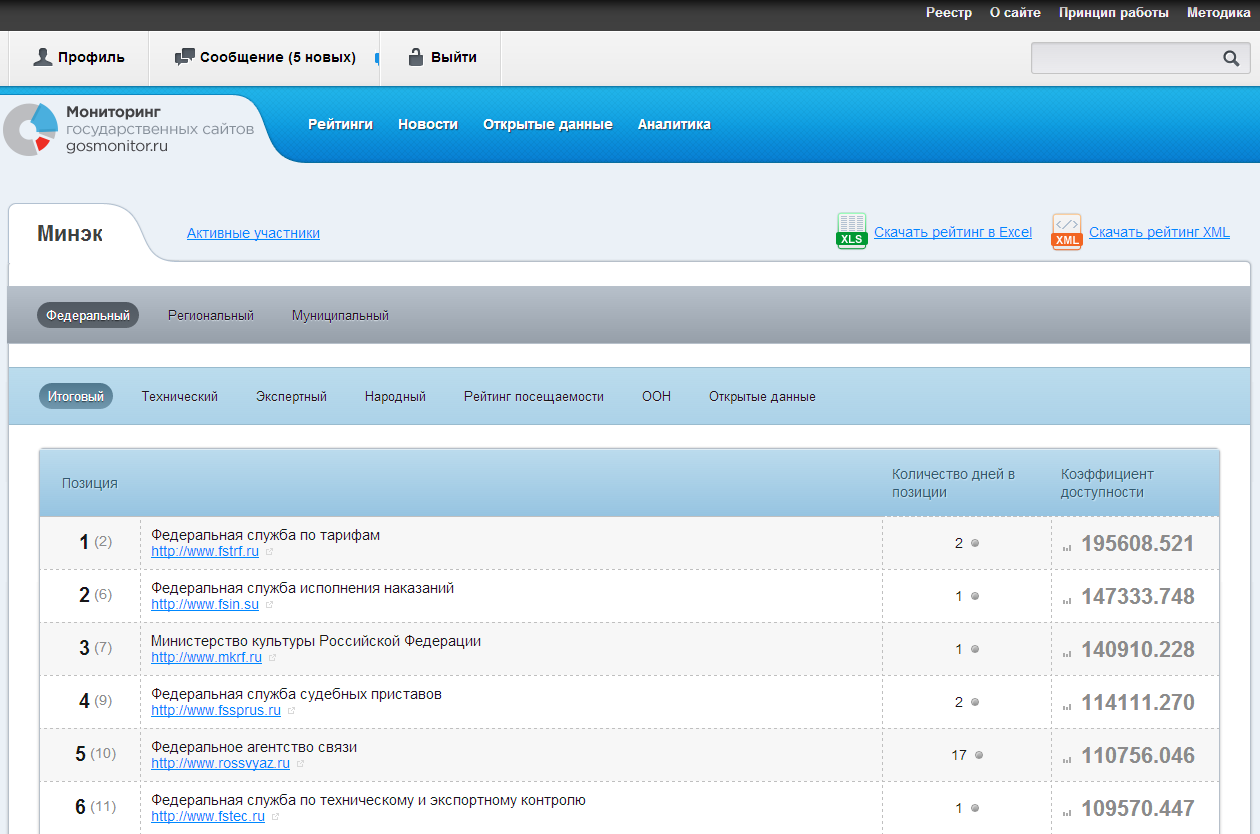
Task: Click the gosmonitor.ru pie chart logo
Action: click(x=30, y=129)
